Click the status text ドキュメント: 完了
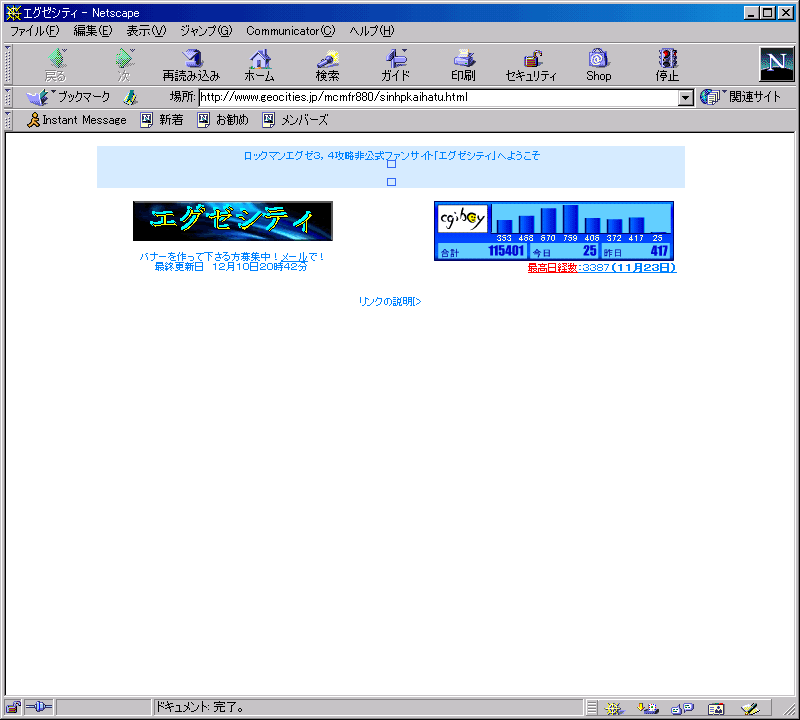The image size is (800, 720). coord(199,707)
